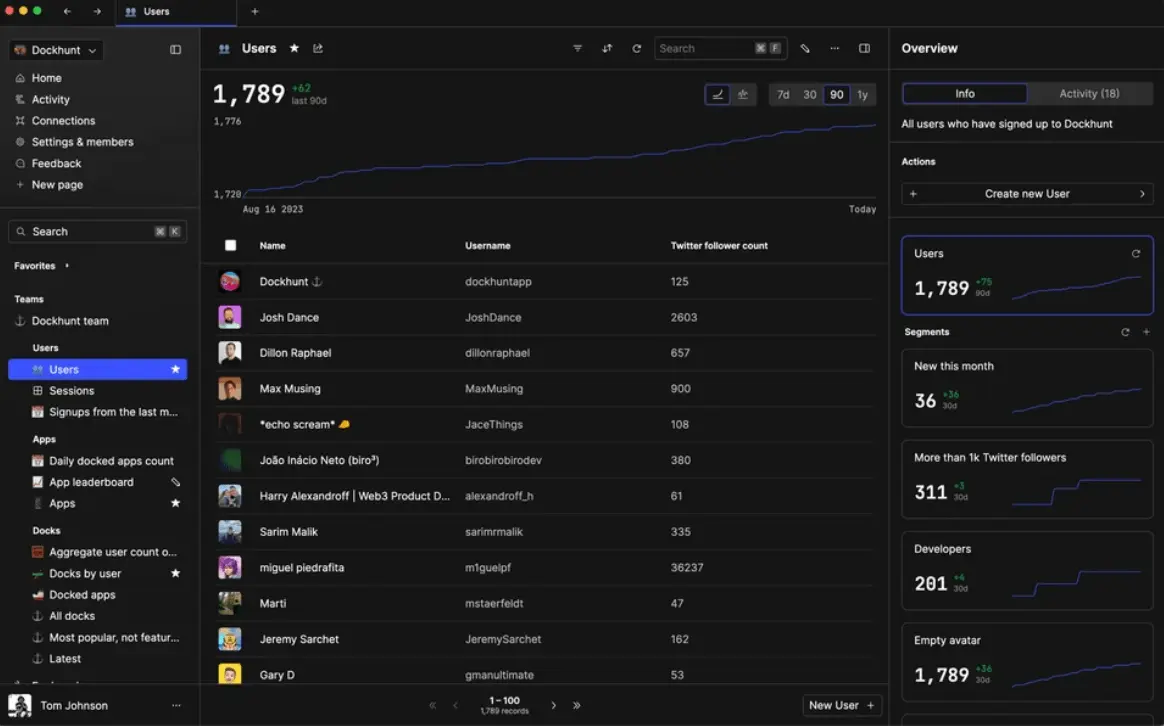1164x726 pixels.
Task: Refresh the Users metric card
Action: [1136, 254]
